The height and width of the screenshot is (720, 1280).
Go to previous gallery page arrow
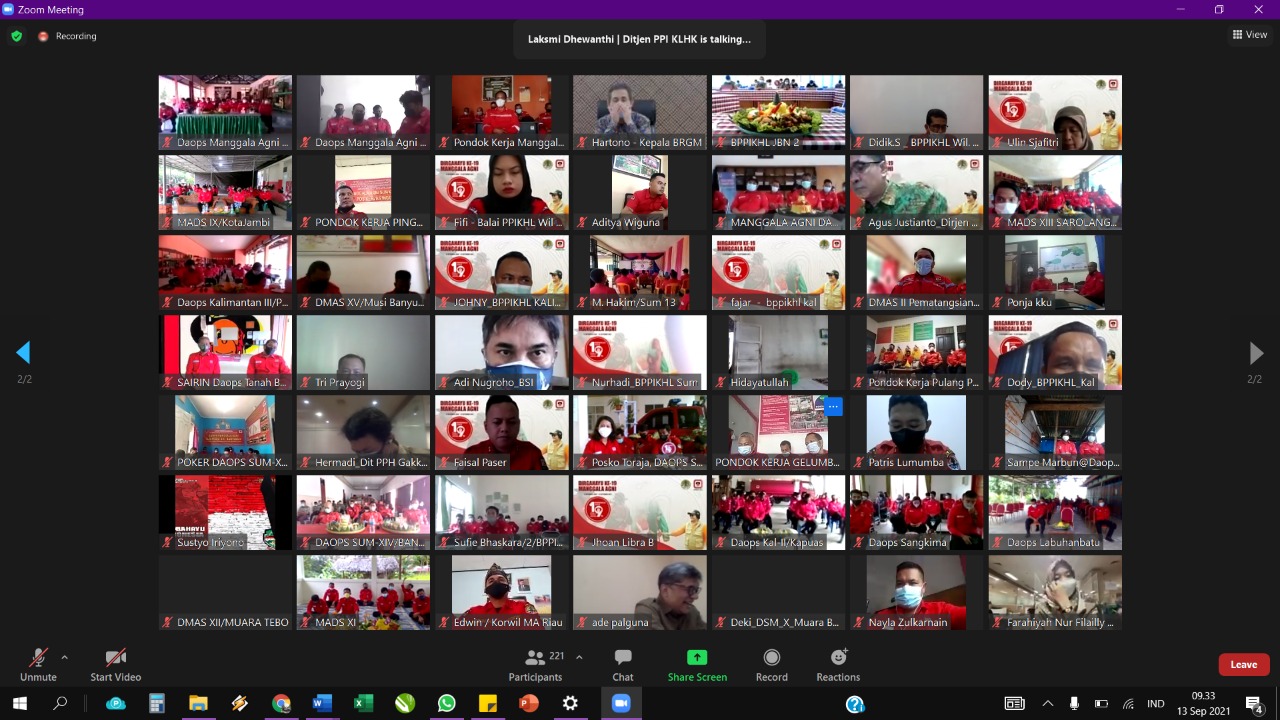pos(23,353)
